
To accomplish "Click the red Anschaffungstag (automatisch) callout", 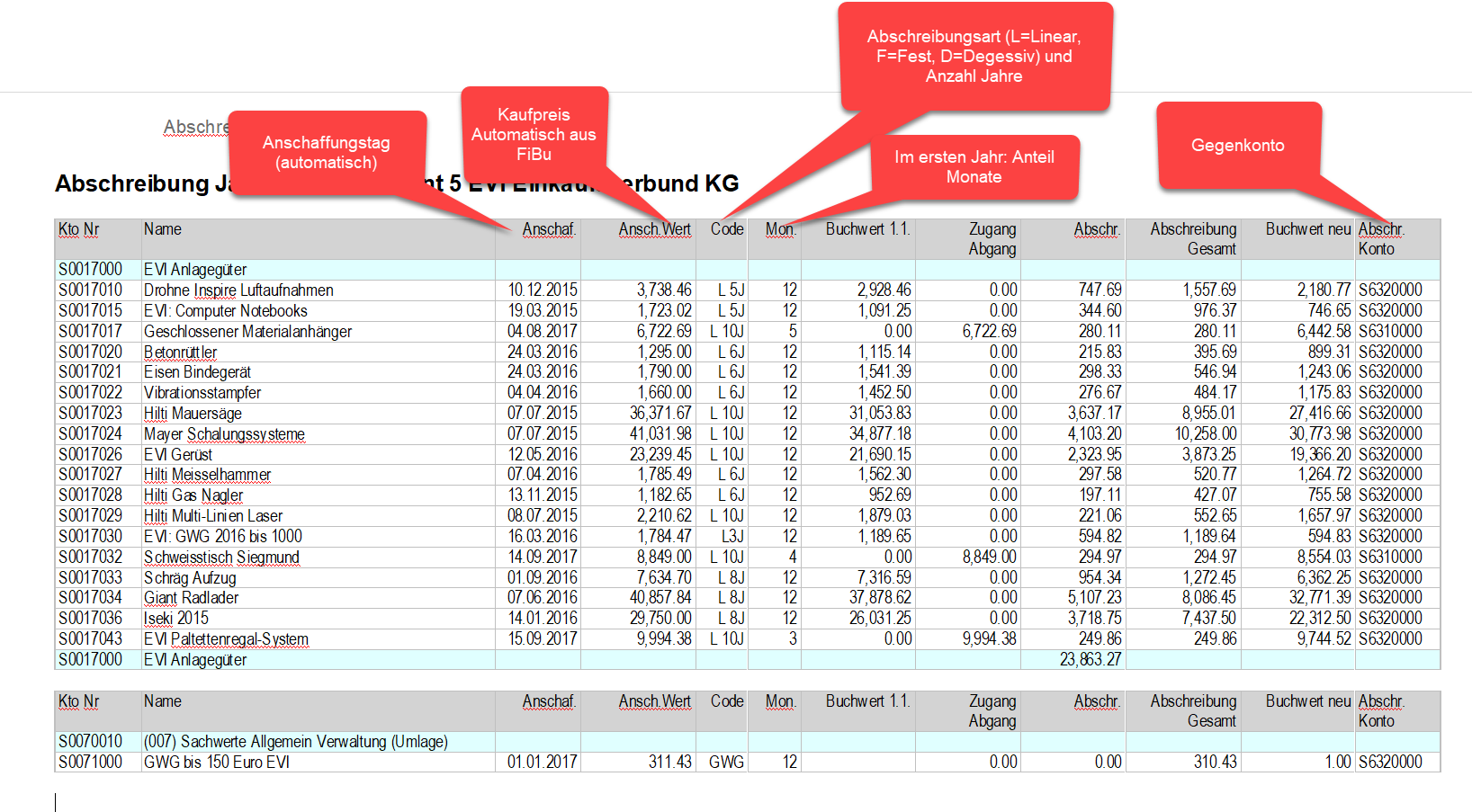I will 327,153.
